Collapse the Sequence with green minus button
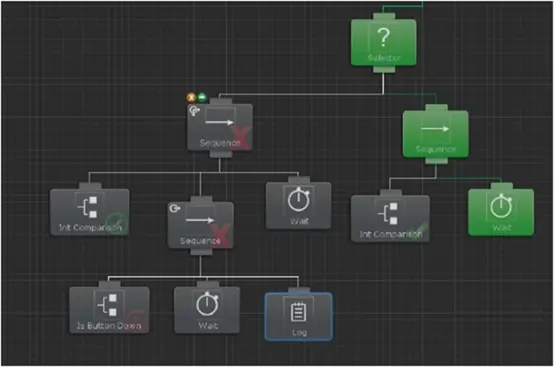The width and height of the screenshot is (554, 367). pos(202,97)
